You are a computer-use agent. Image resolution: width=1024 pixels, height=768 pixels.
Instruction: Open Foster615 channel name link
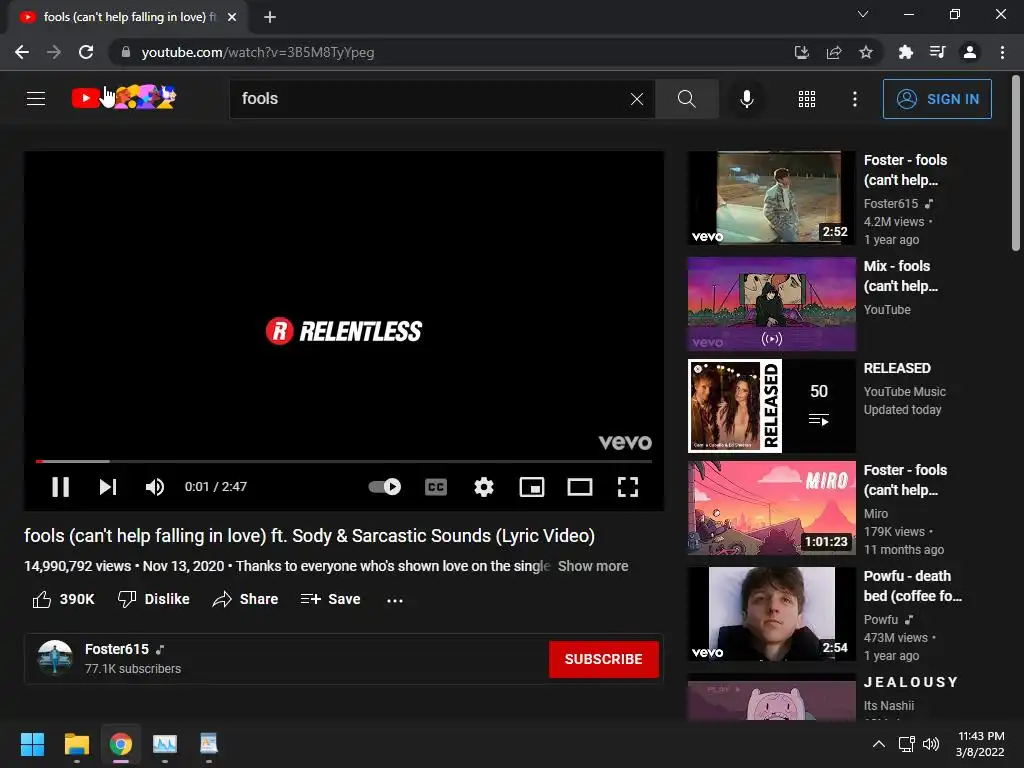[x=117, y=649]
